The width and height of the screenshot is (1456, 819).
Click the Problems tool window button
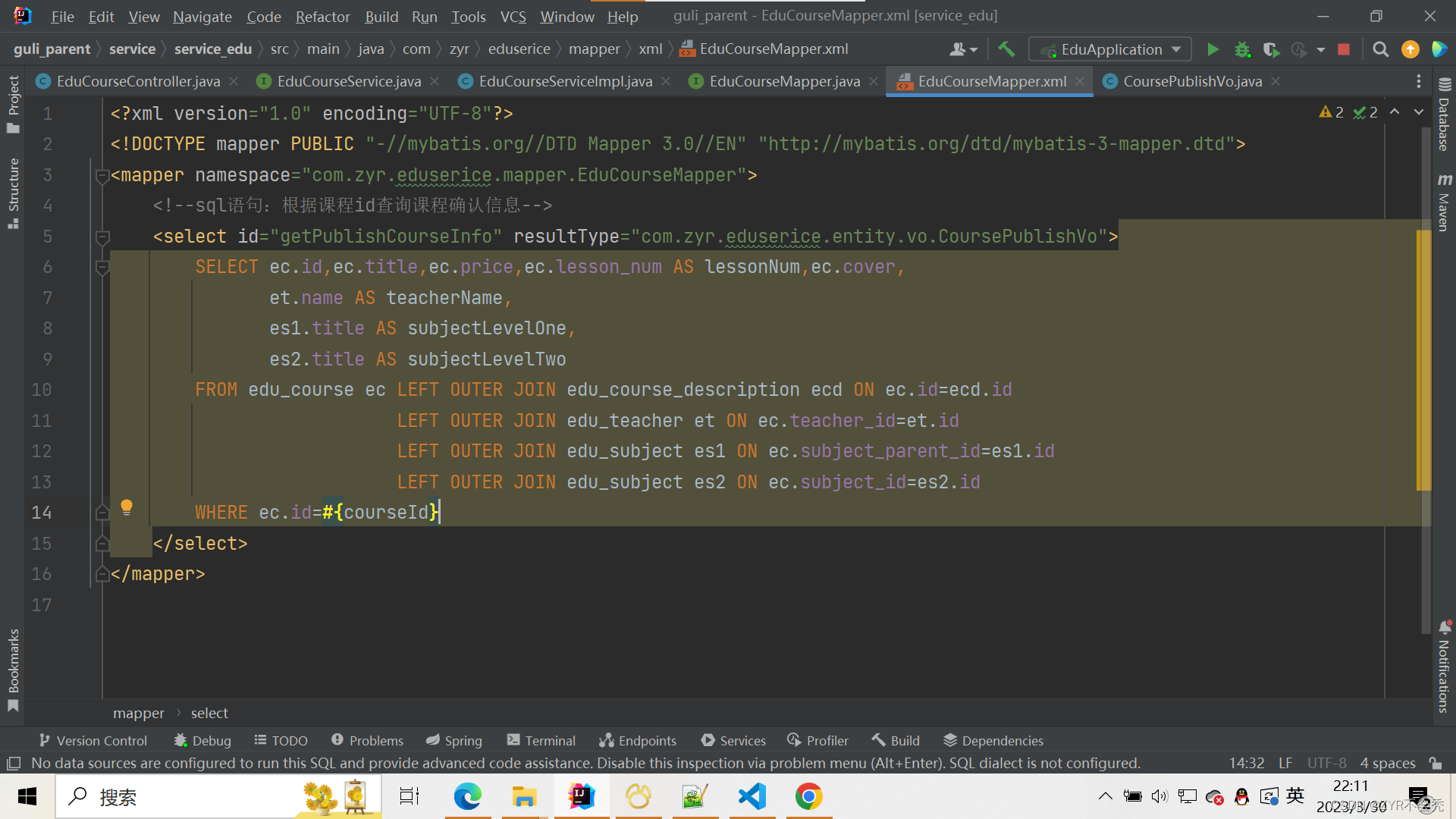[x=367, y=741]
